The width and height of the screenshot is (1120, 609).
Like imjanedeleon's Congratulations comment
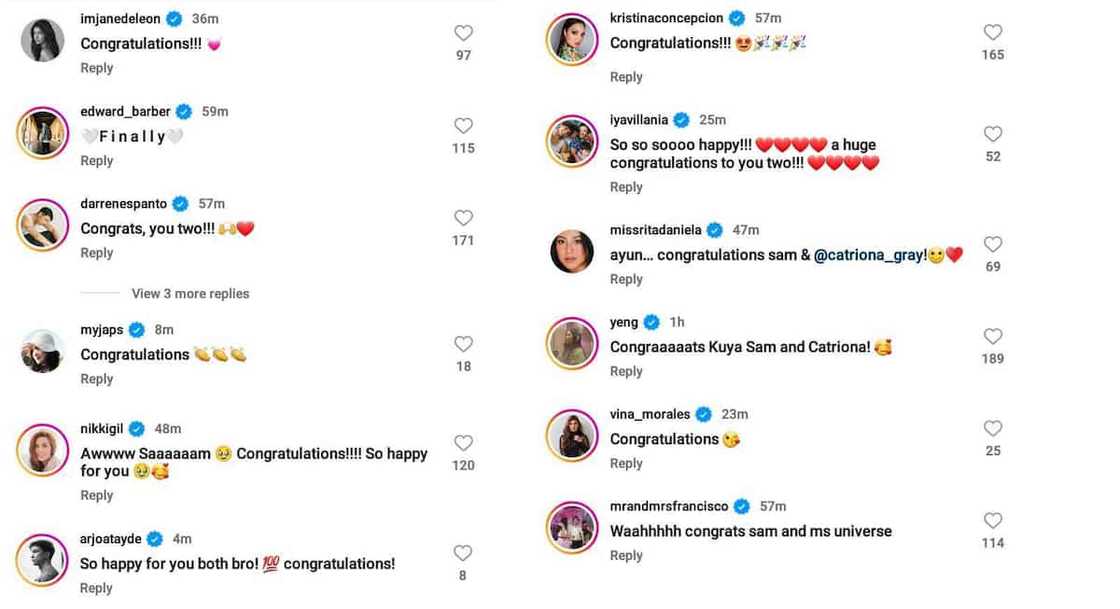click(x=463, y=33)
